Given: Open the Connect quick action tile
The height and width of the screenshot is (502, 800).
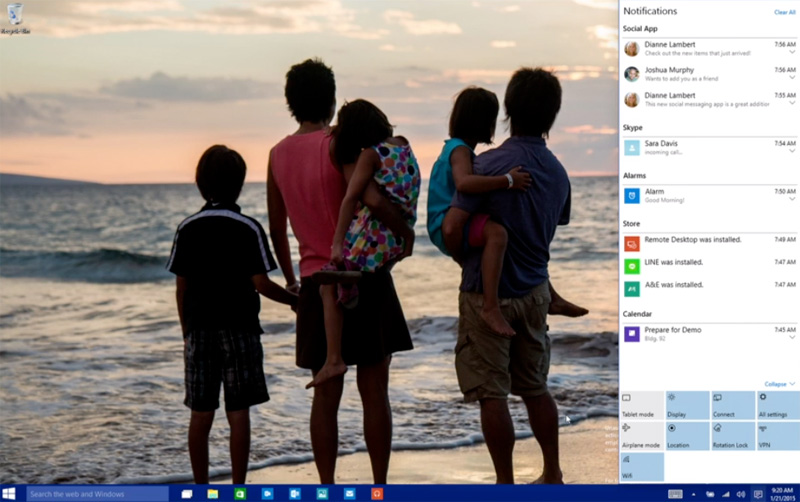Looking at the screenshot, I should (x=732, y=405).
